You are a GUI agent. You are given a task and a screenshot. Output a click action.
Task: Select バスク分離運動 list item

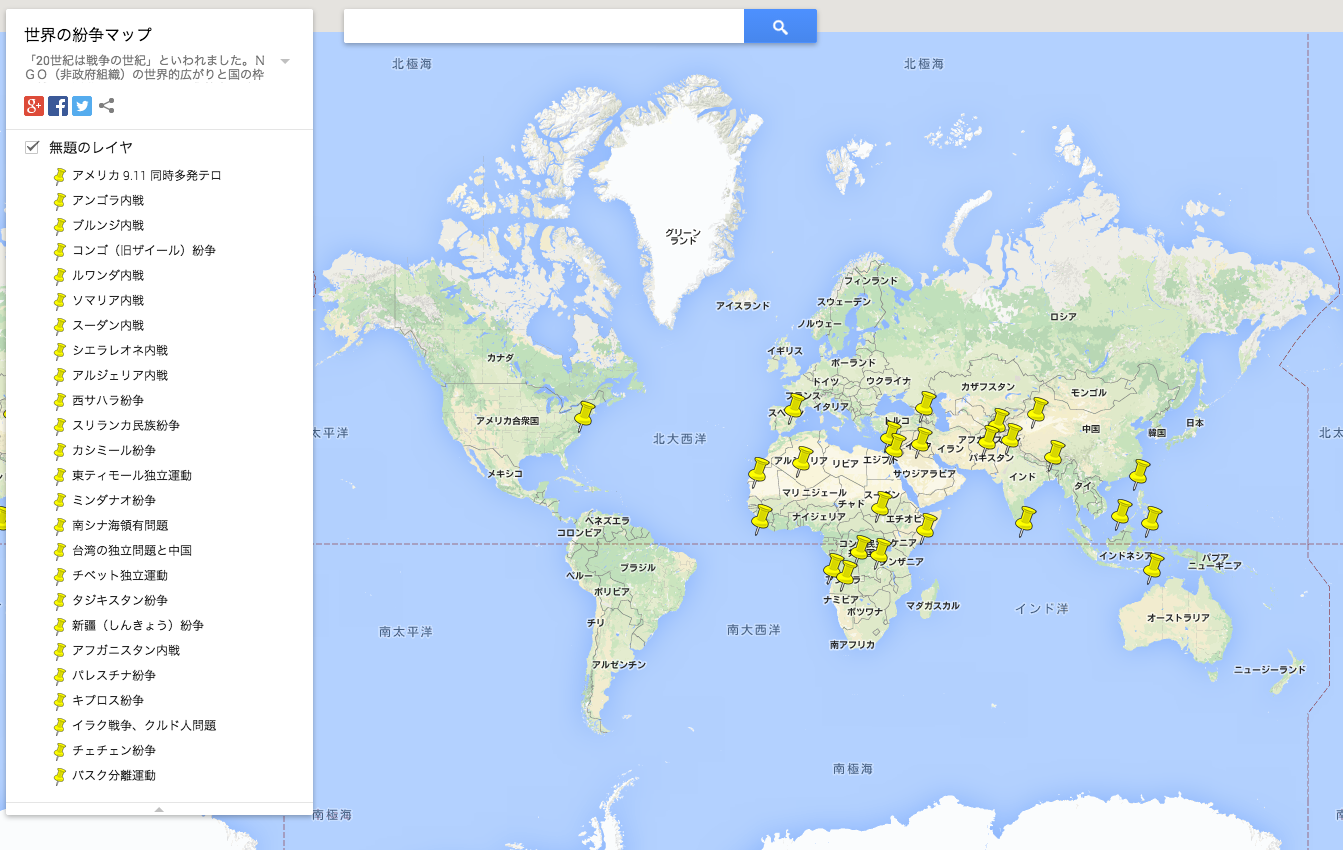pos(114,775)
